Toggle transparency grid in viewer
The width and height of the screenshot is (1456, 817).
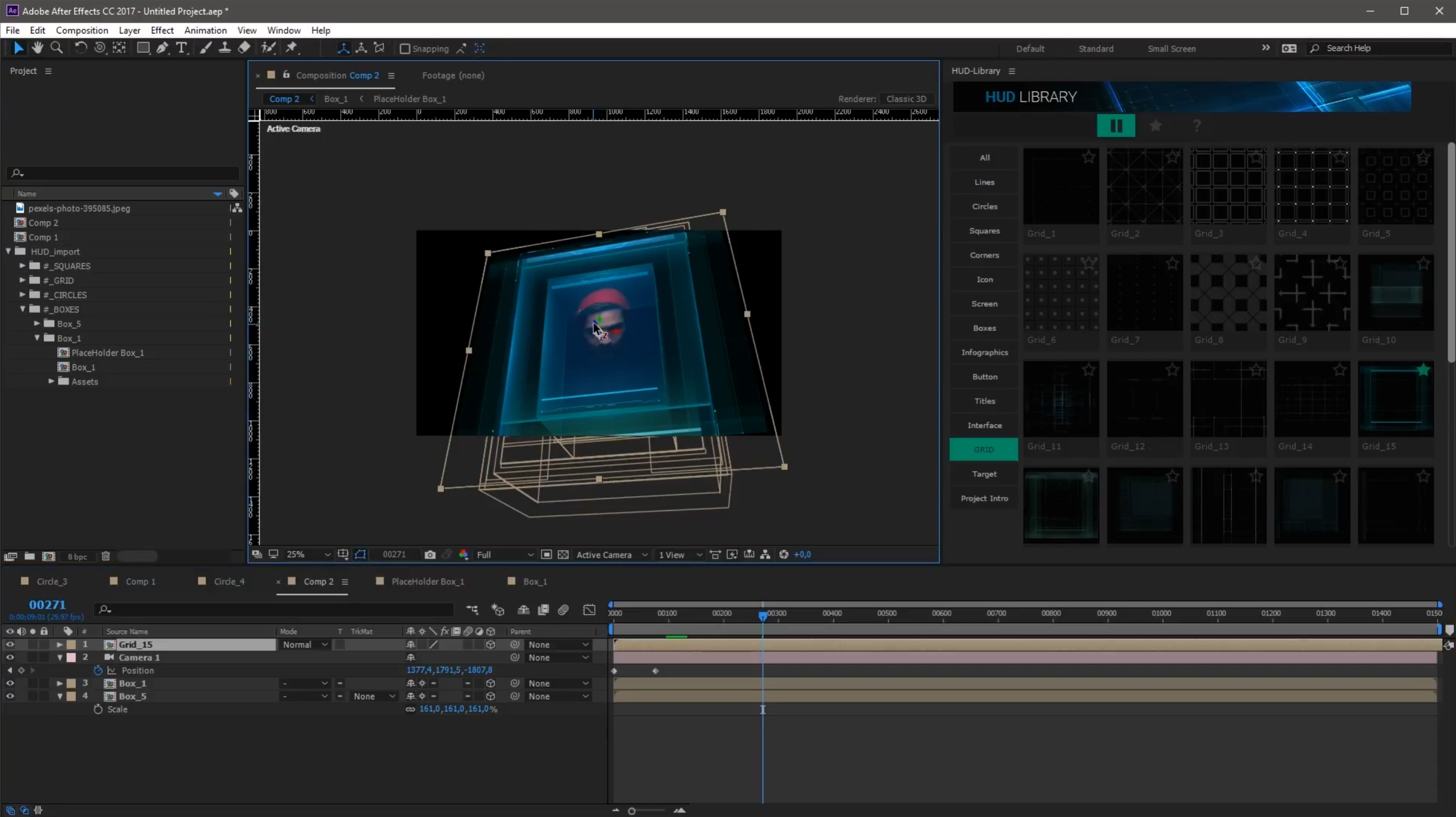pyautogui.click(x=563, y=555)
